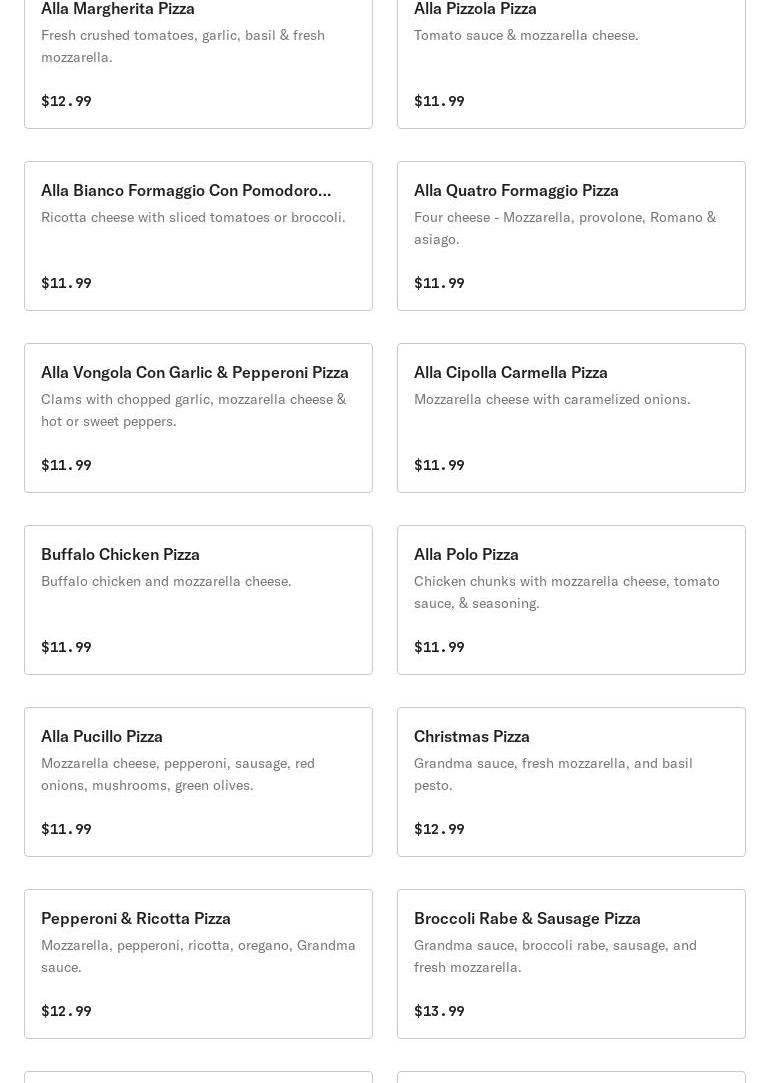This screenshot has height=1083, width=770.
Task: Open Alla Bianco Formaggio Con Pomodoro item
Action: click(186, 190)
